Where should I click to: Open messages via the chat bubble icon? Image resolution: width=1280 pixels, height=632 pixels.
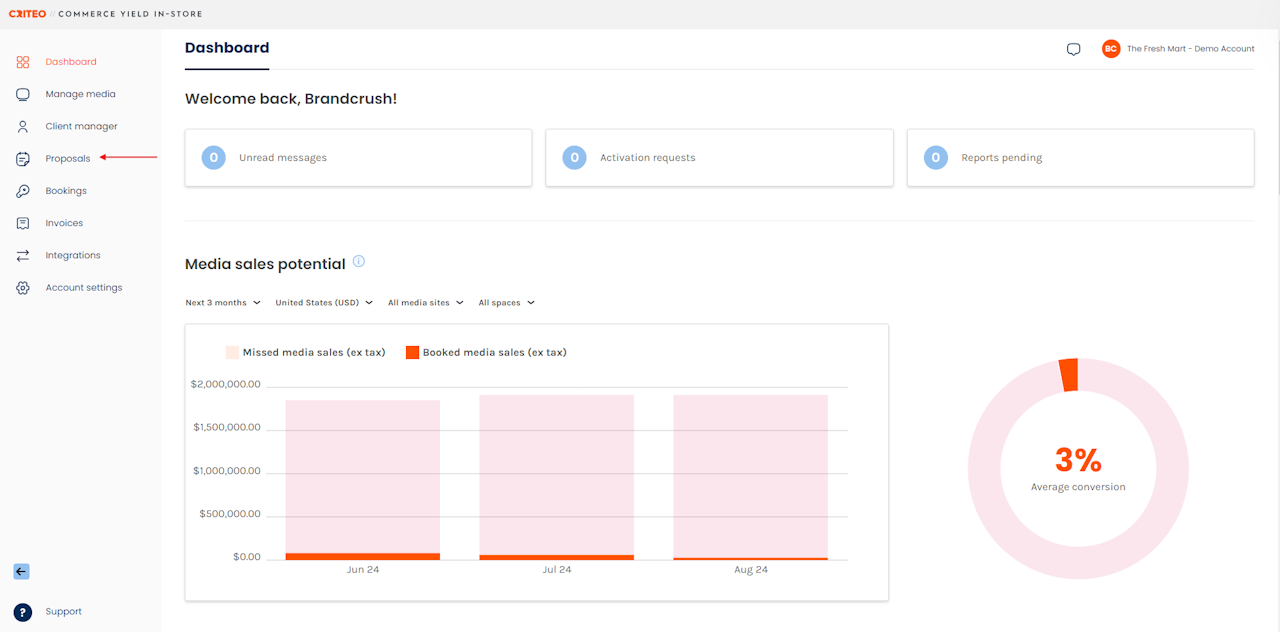pyautogui.click(x=1073, y=49)
